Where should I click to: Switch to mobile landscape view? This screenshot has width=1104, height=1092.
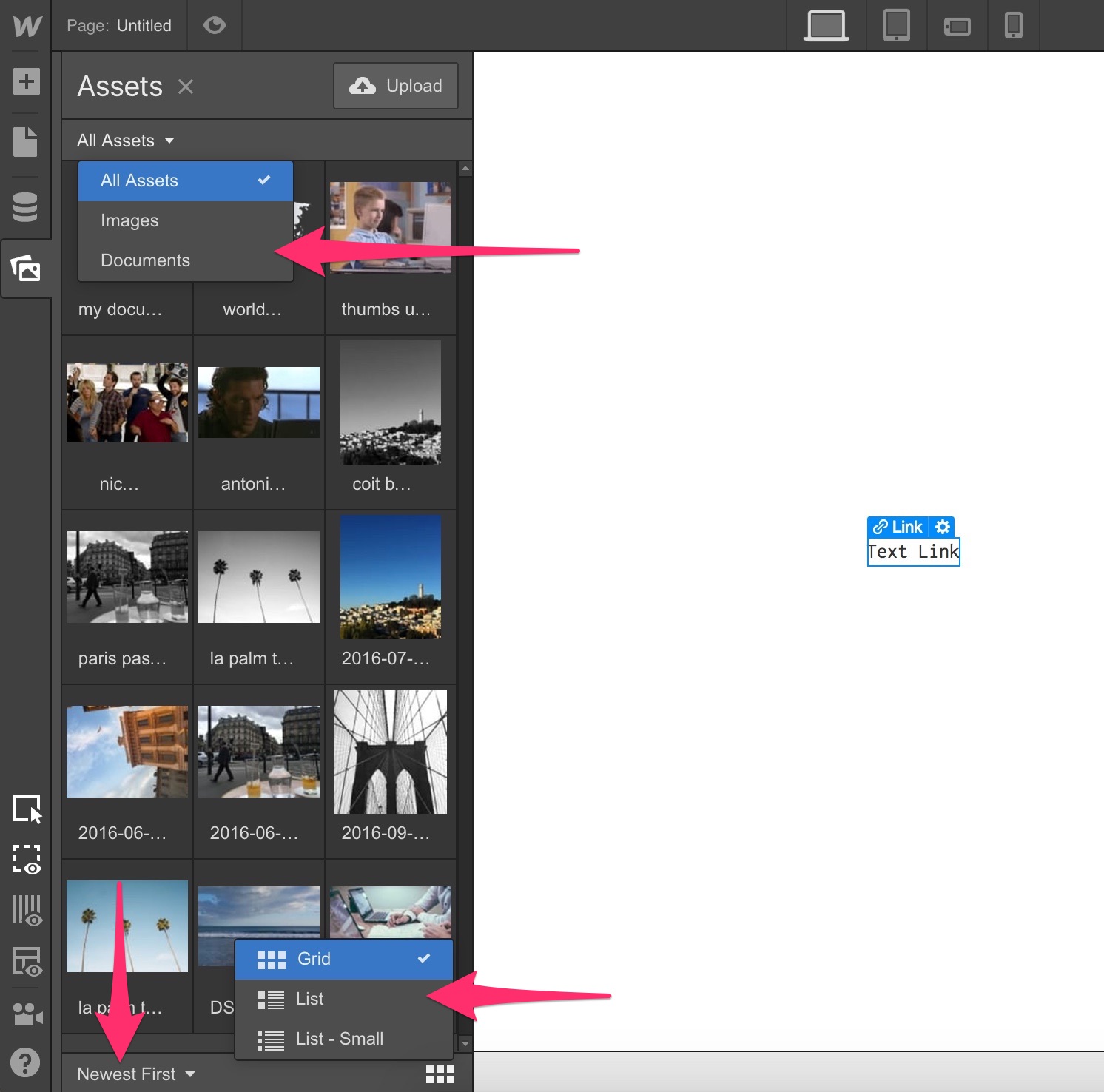tap(957, 27)
